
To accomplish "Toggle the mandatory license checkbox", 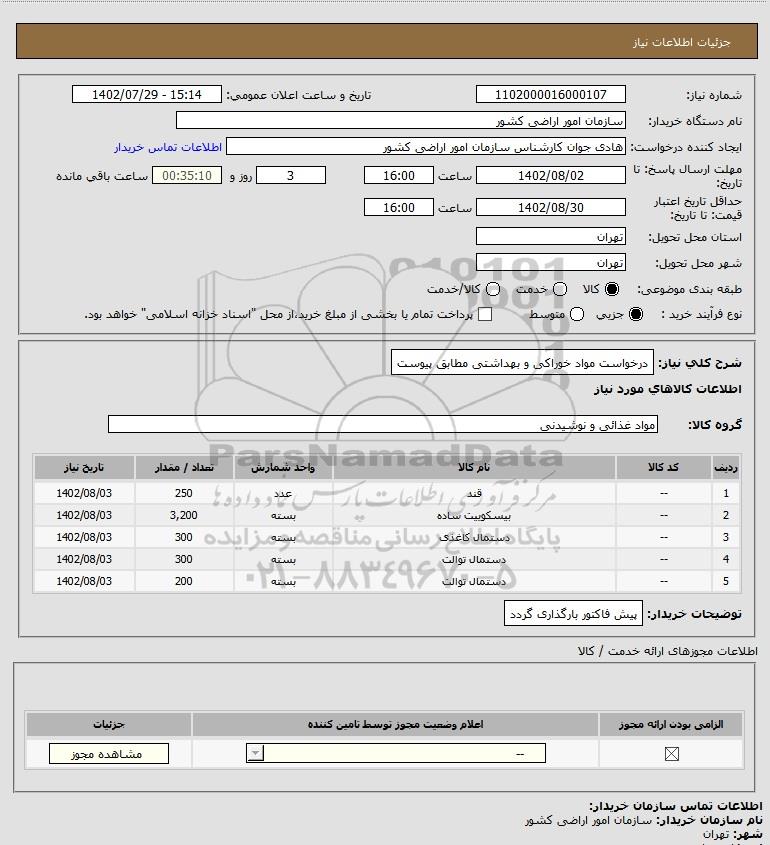I will (x=671, y=754).
